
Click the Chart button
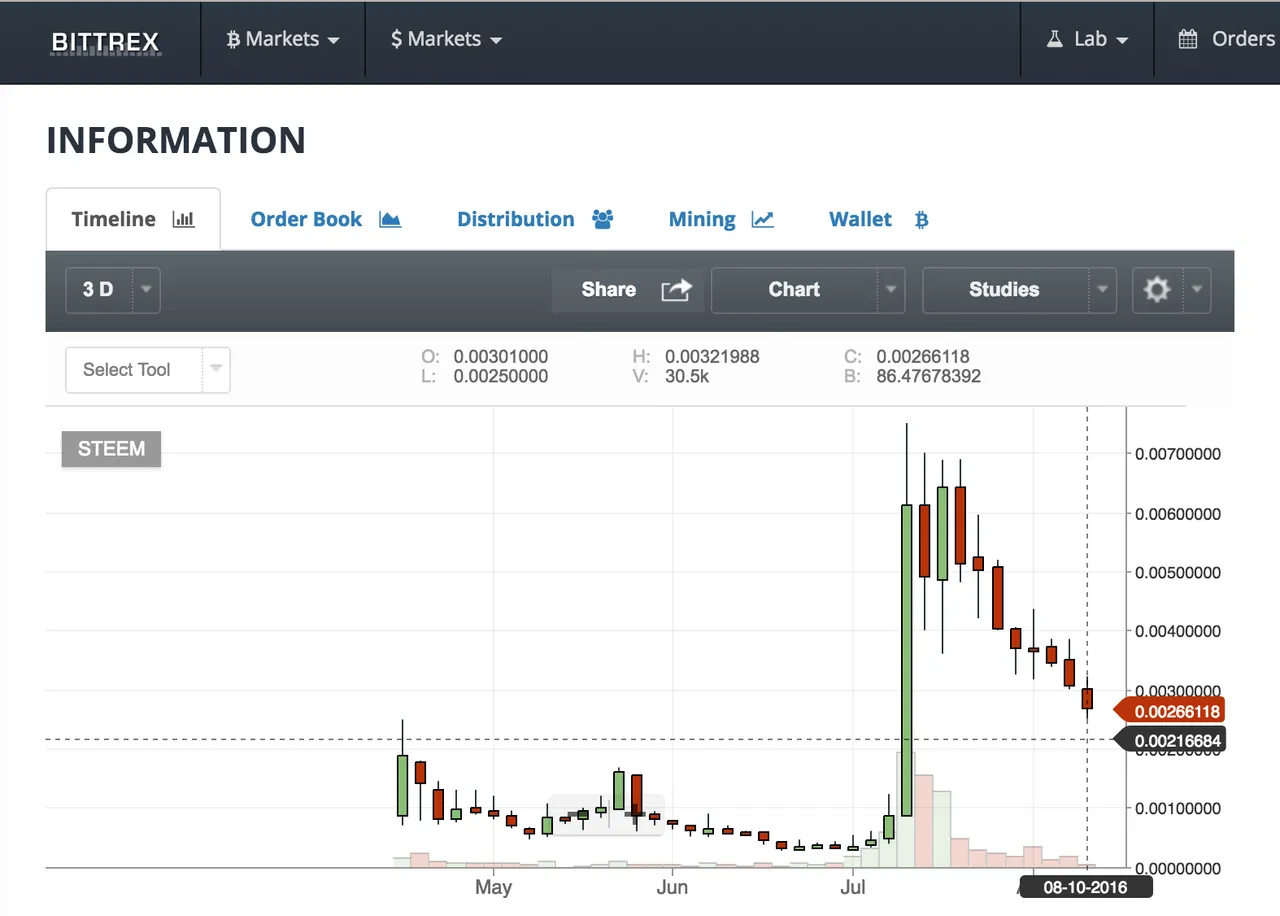pyautogui.click(x=794, y=290)
